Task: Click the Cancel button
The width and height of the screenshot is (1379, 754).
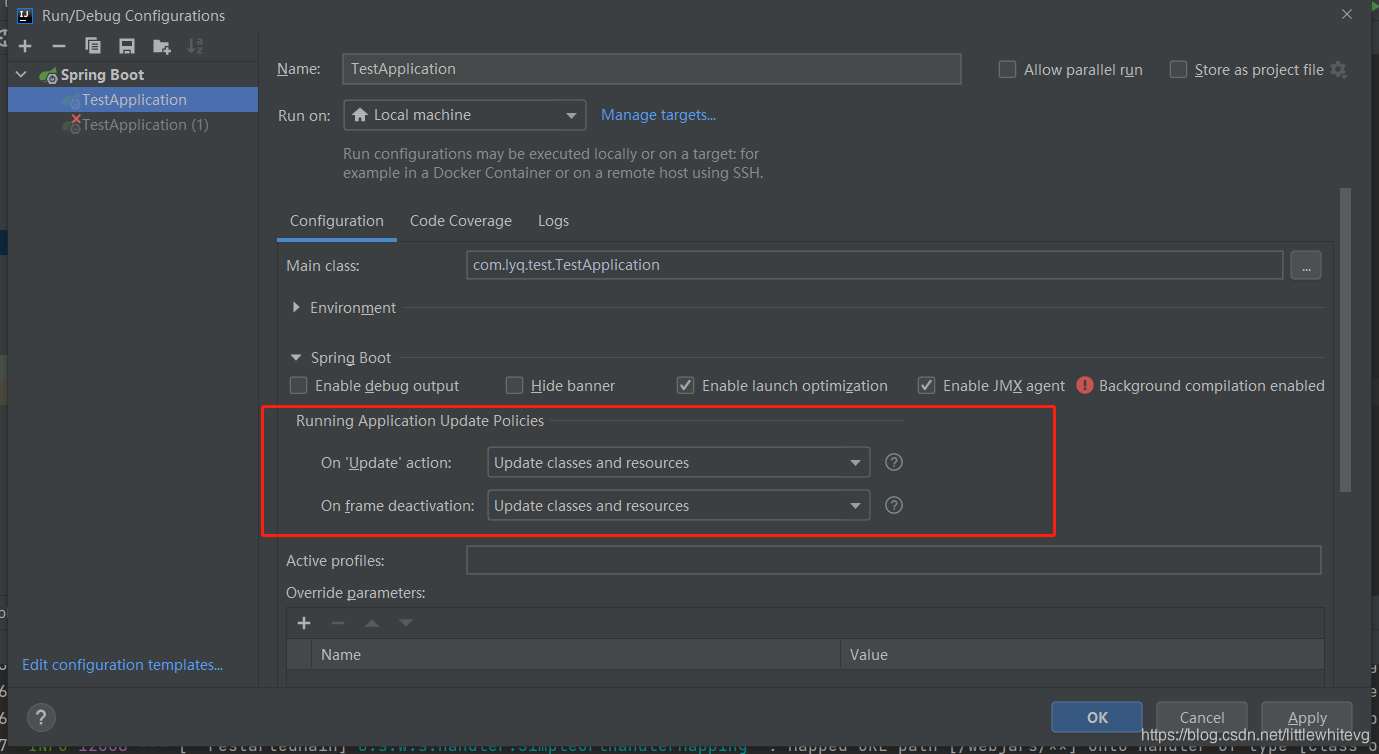Action: pyautogui.click(x=1202, y=717)
